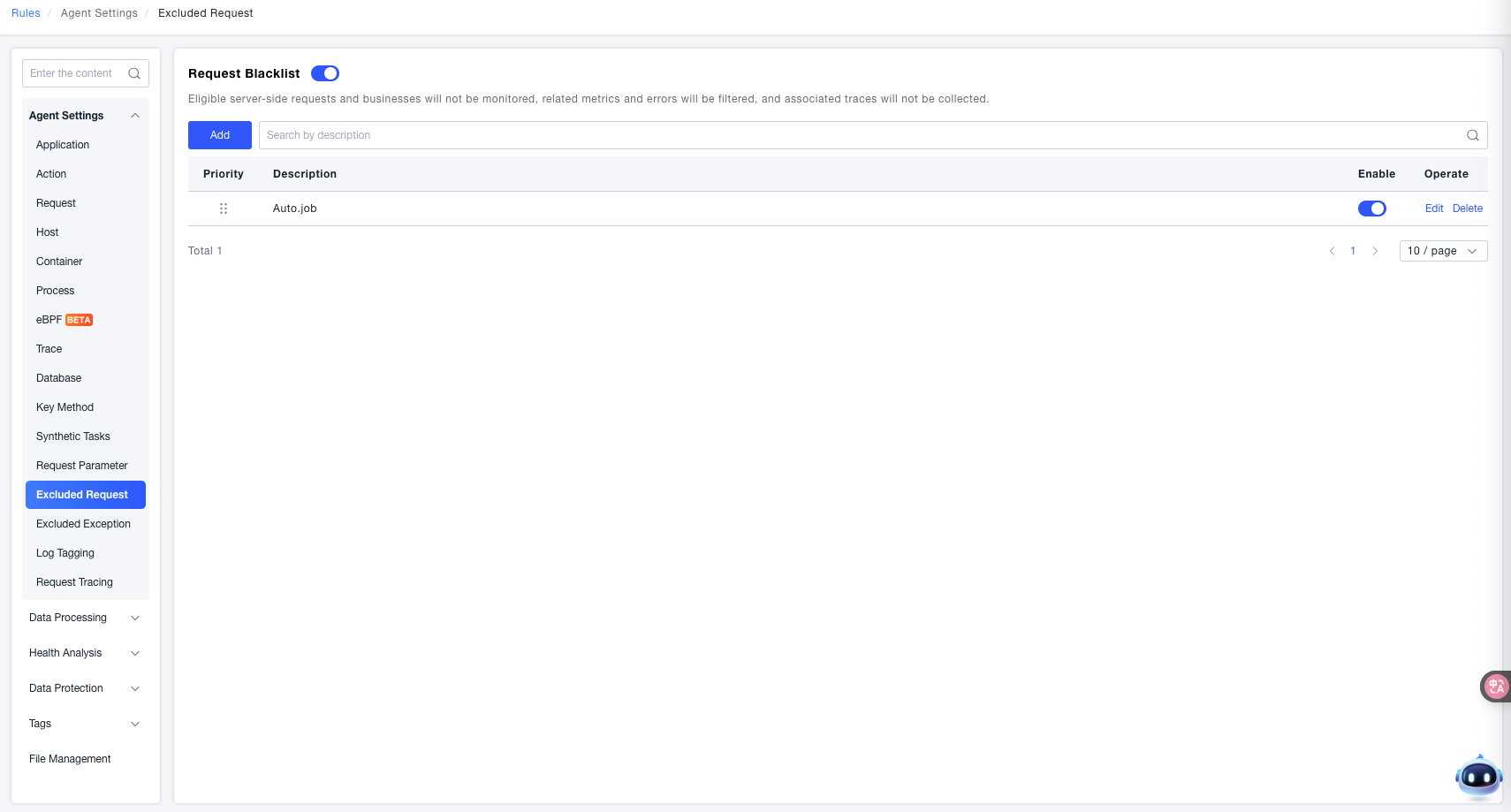Click the sidebar search magnifier icon
This screenshot has height=812, width=1511.
134,73
